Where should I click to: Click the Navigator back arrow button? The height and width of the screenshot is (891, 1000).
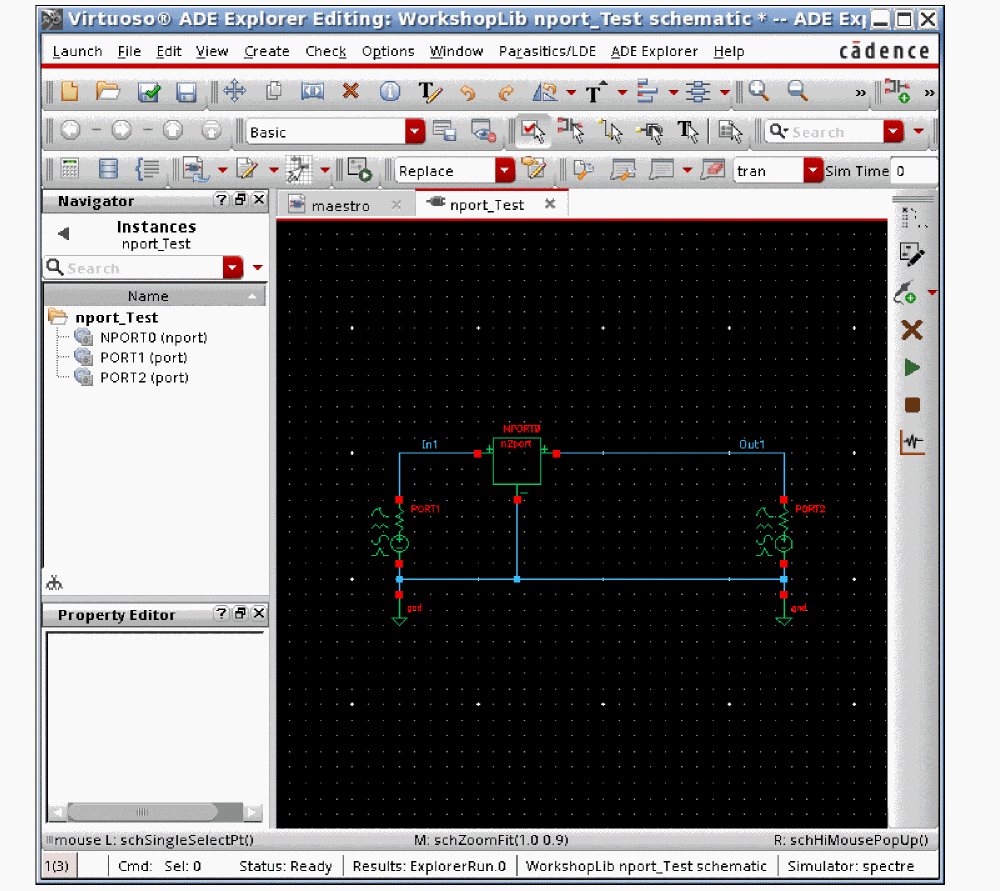tap(63, 234)
